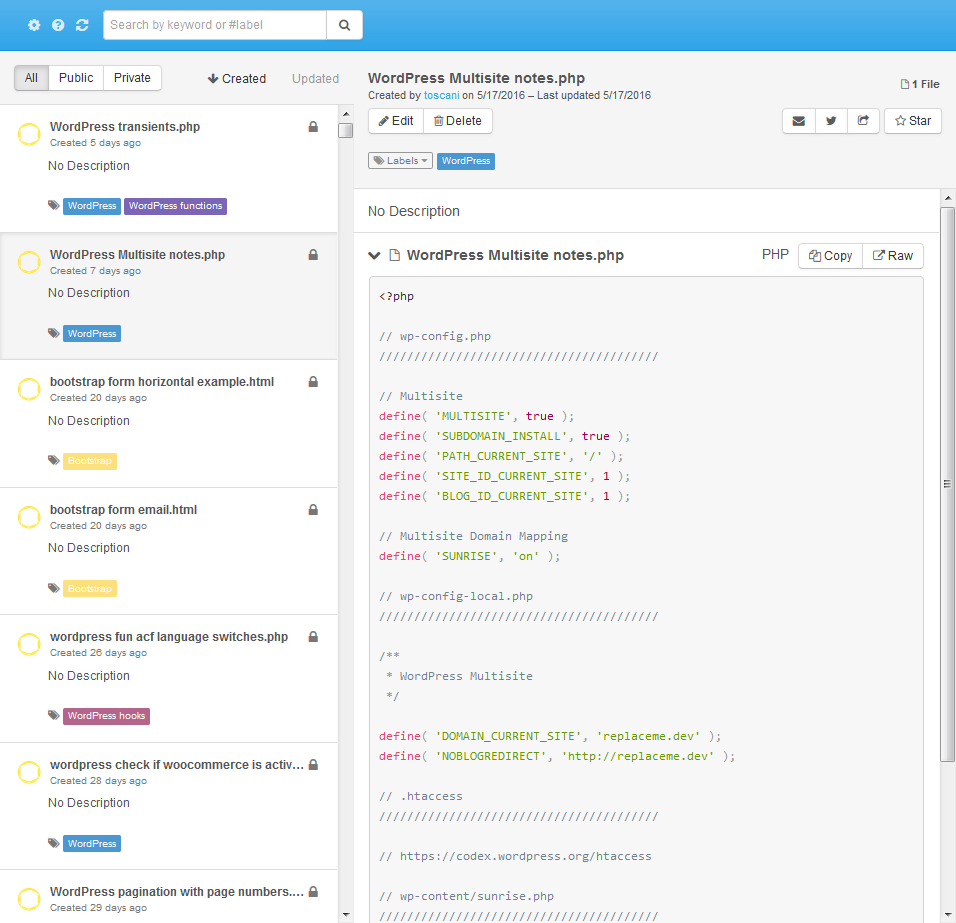Viewport: 956px width, 923px height.
Task: Click yellow Bootstrap label under form email.html
Action: [x=90, y=589]
